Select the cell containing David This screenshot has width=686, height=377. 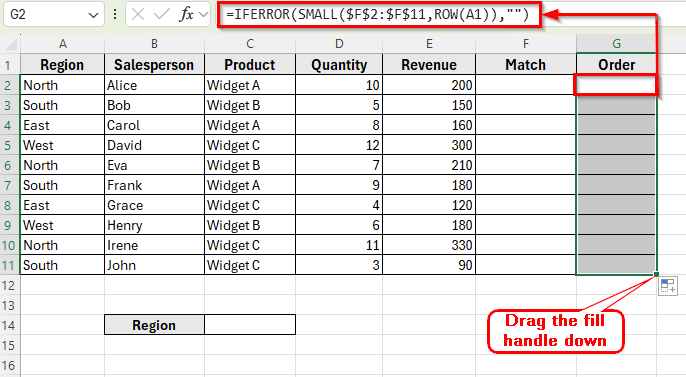[154, 145]
